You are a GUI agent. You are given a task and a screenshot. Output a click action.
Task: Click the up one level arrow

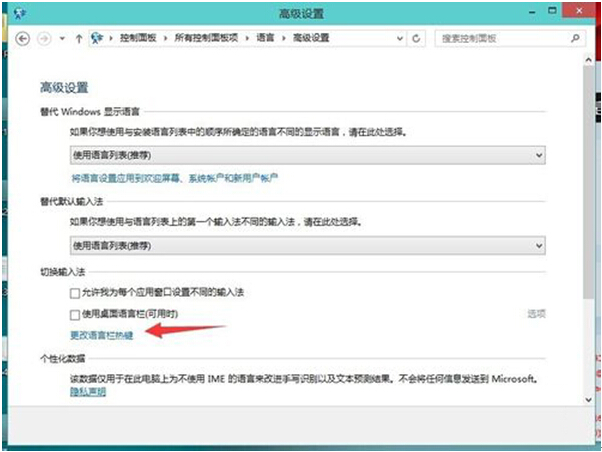[x=78, y=38]
